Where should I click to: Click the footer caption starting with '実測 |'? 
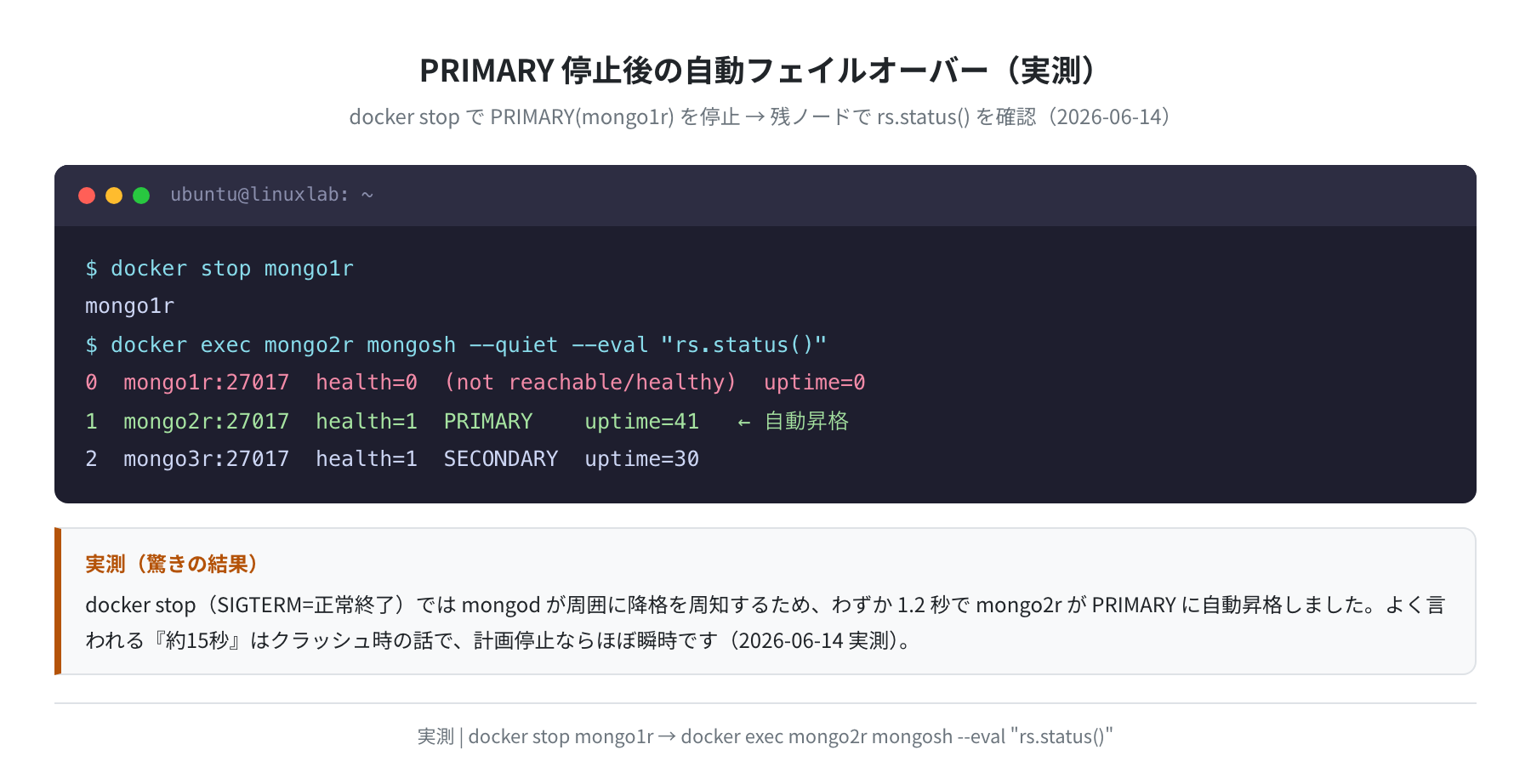pyautogui.click(x=765, y=736)
